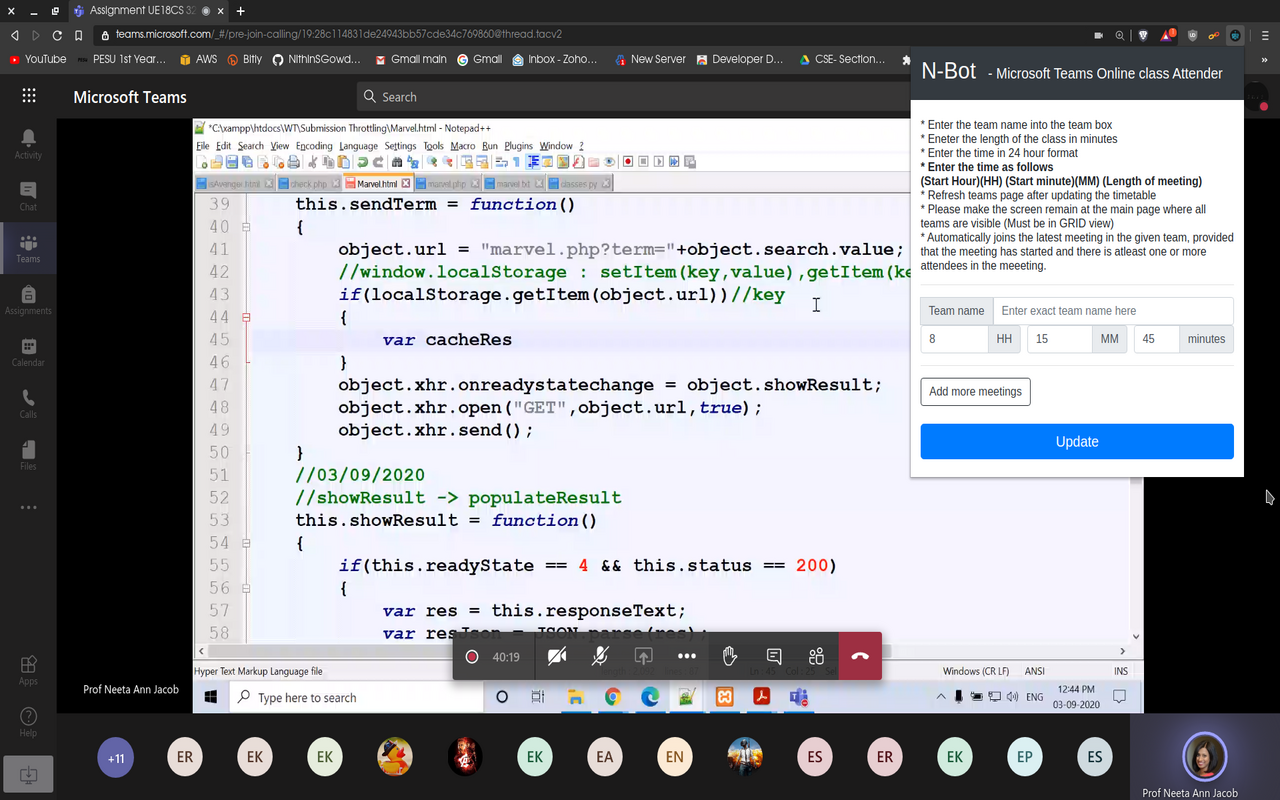Open Chat in the Teams sidebar

tap(28, 195)
